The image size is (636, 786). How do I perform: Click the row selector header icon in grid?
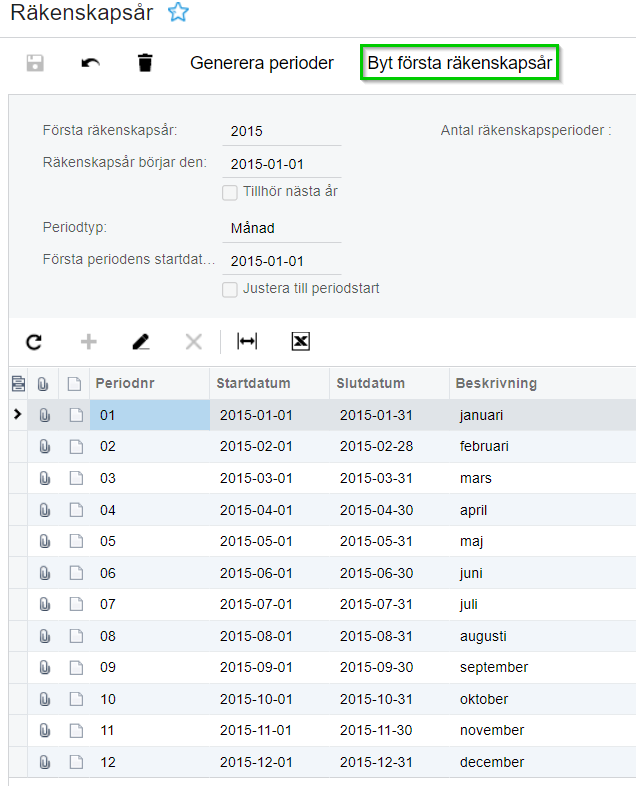coord(18,384)
